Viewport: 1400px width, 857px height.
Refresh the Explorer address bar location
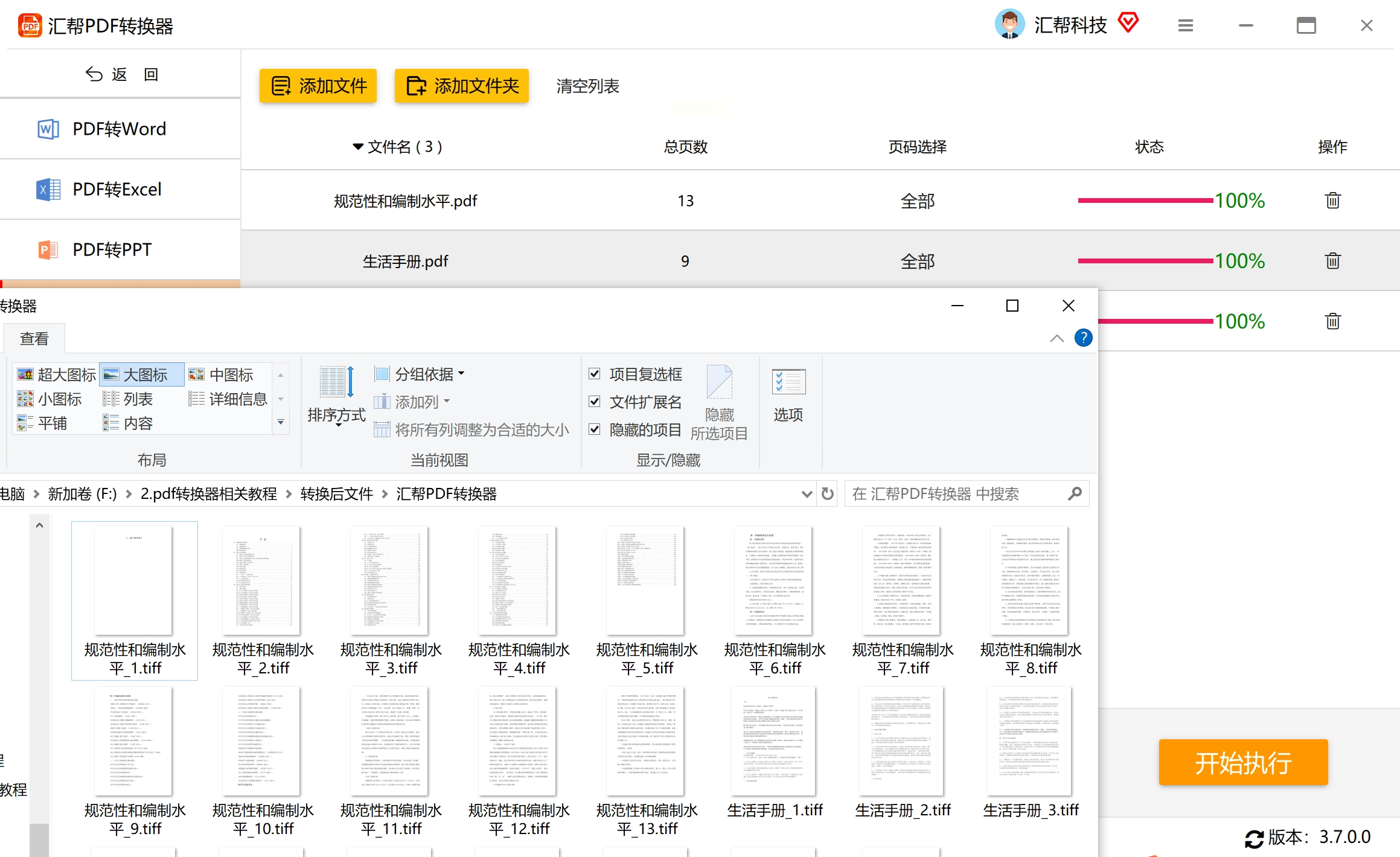pos(828,494)
